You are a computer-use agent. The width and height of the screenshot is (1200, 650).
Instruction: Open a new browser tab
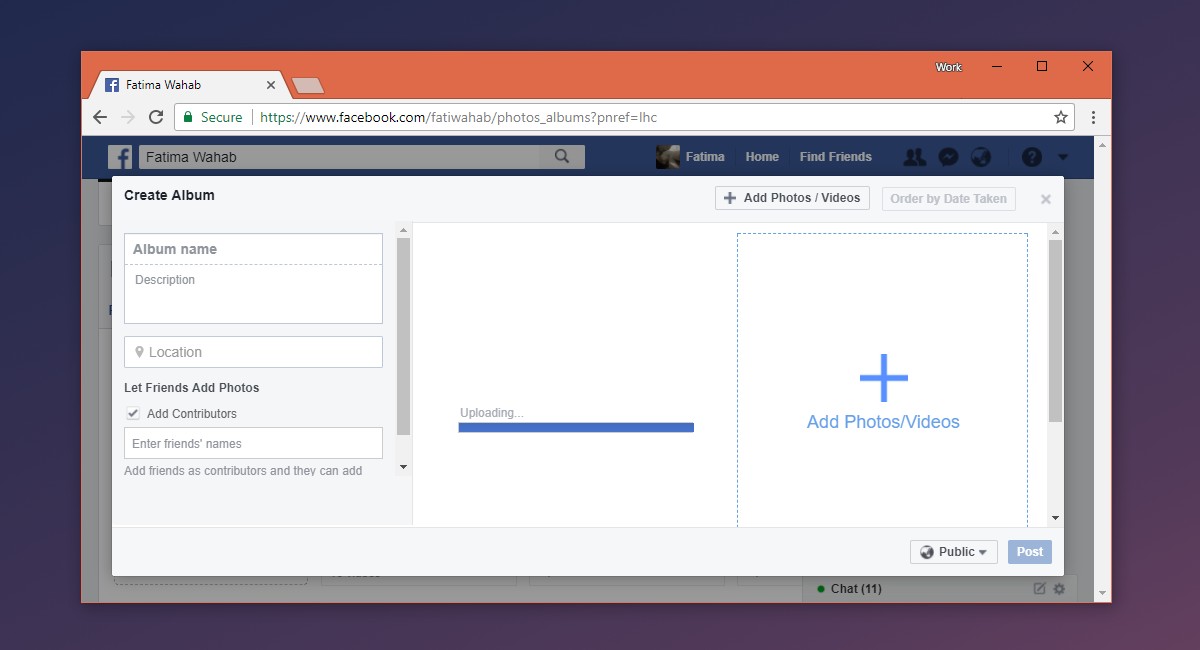[x=307, y=86]
